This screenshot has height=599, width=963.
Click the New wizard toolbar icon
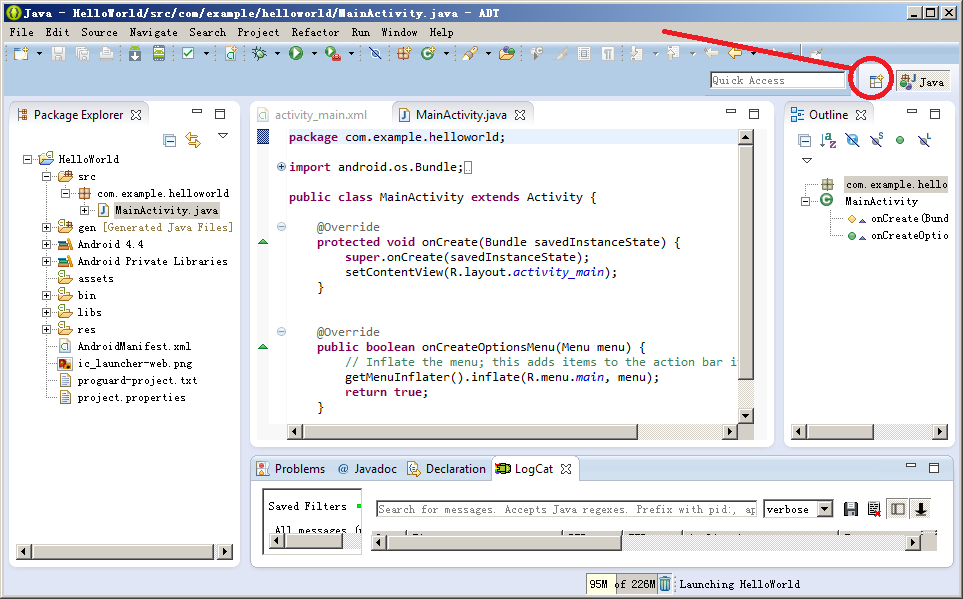(x=21, y=54)
